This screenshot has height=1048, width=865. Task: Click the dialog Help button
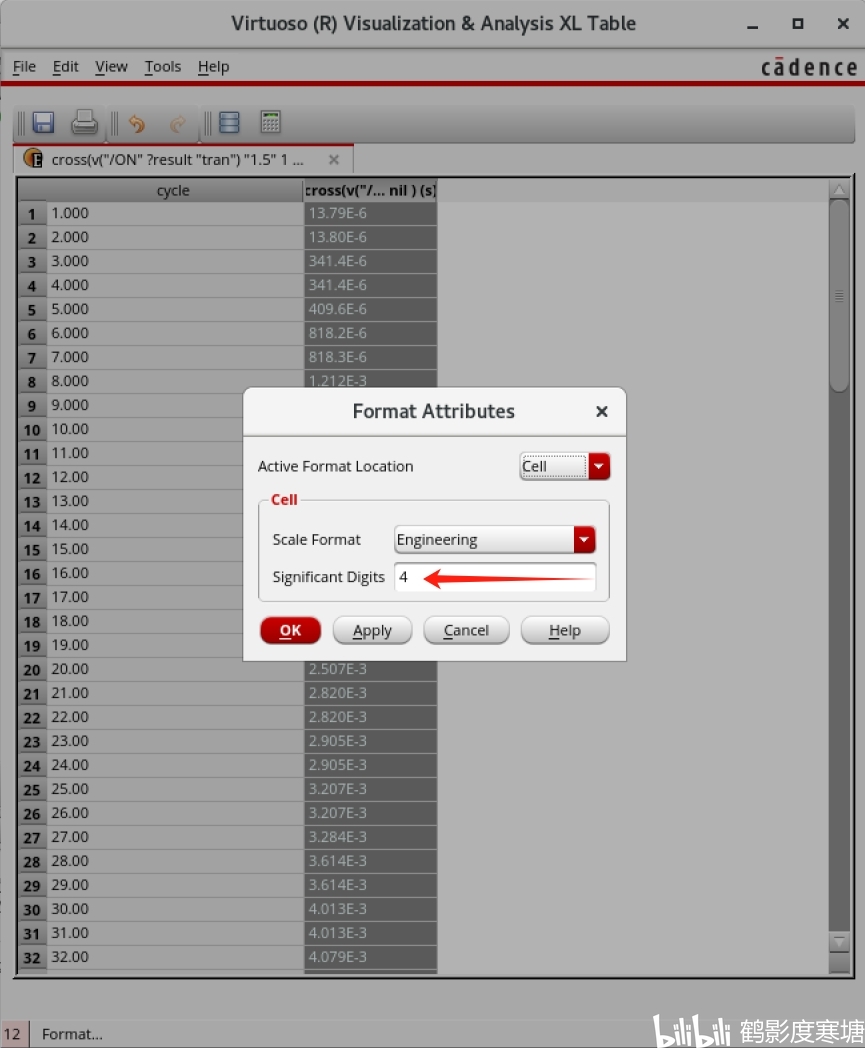tap(565, 630)
